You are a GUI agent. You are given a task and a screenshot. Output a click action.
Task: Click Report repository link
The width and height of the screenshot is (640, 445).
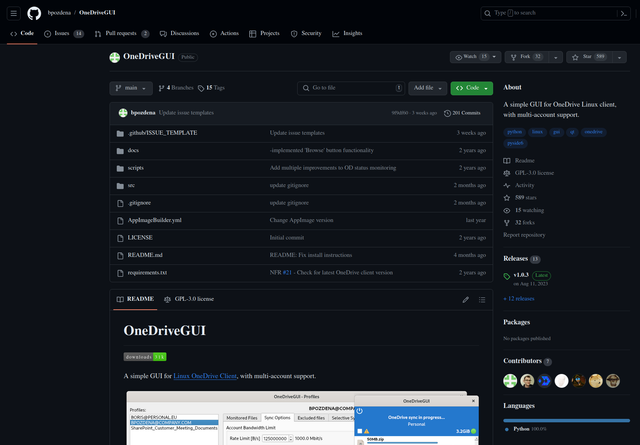pos(524,235)
